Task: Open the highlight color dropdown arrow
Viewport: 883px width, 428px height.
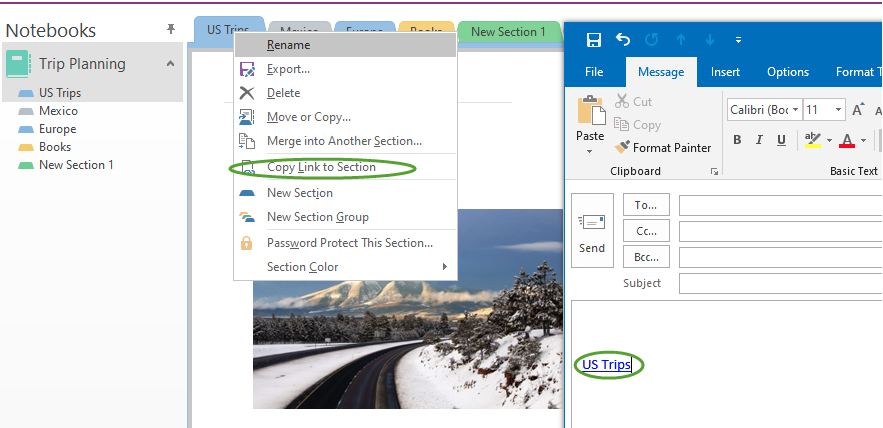Action: [829, 140]
